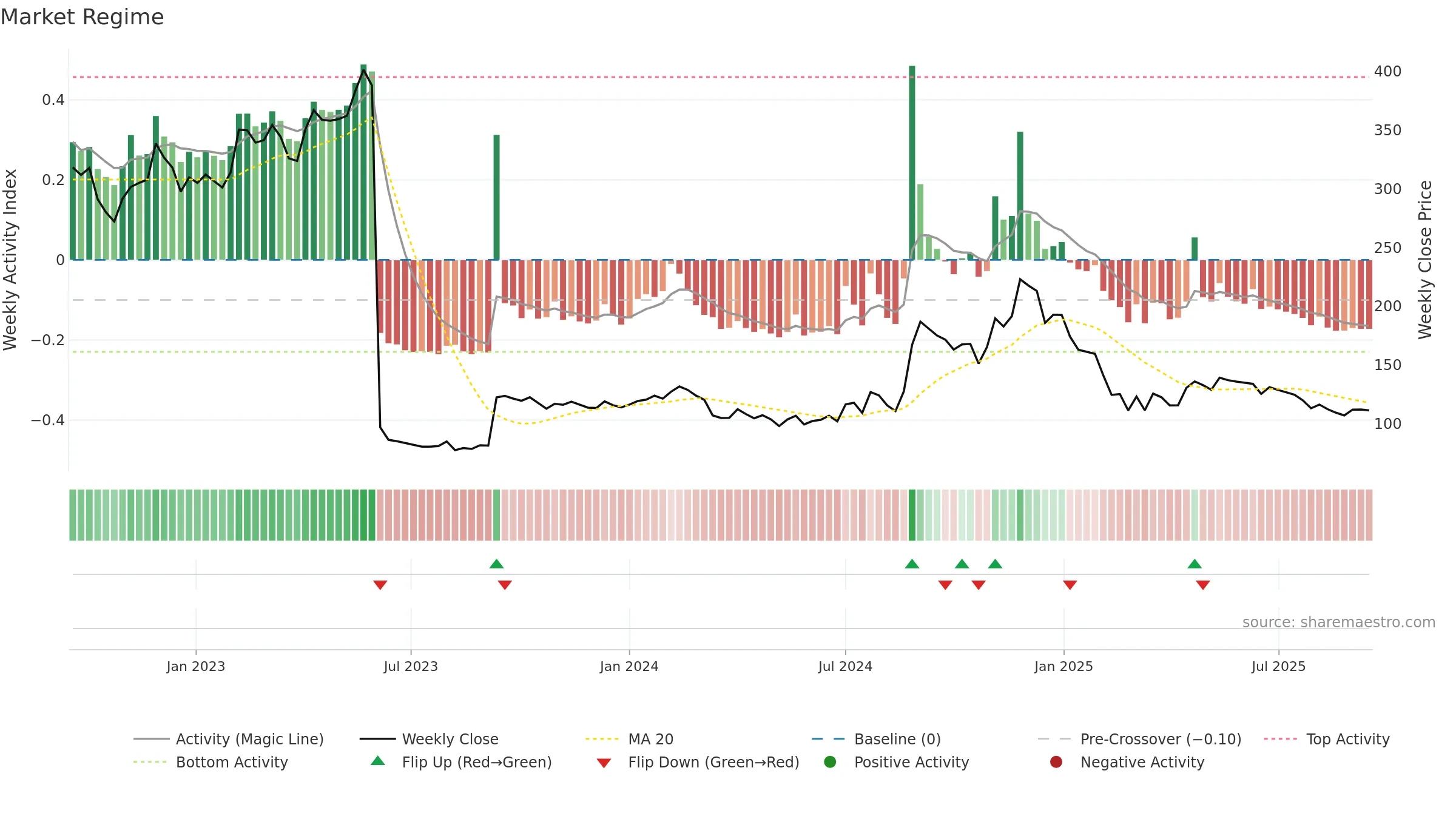Toggle the Baseline (0) legend entry
This screenshot has width=1456, height=819.
(x=876, y=739)
